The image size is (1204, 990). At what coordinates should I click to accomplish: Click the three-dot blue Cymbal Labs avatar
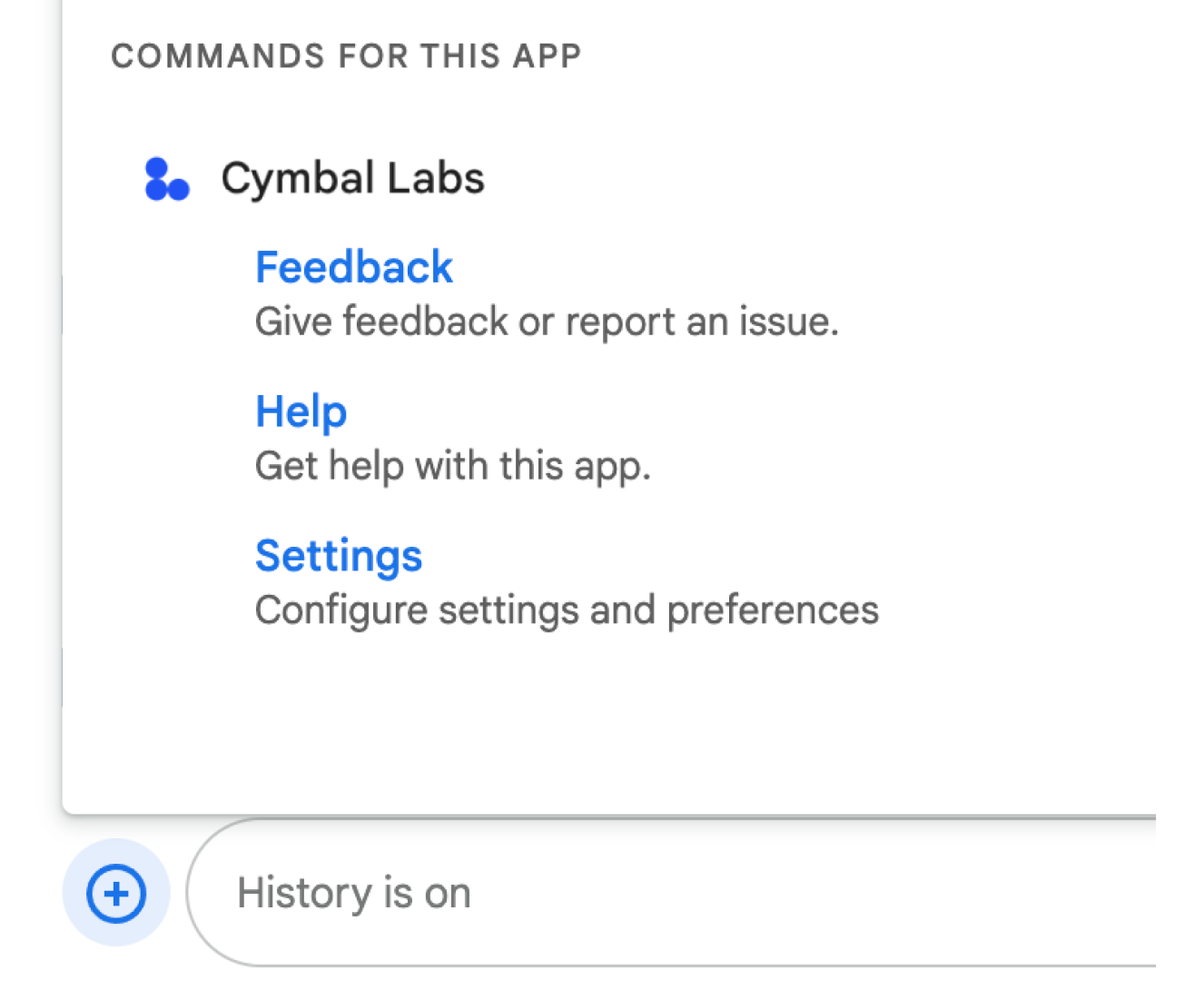click(166, 179)
